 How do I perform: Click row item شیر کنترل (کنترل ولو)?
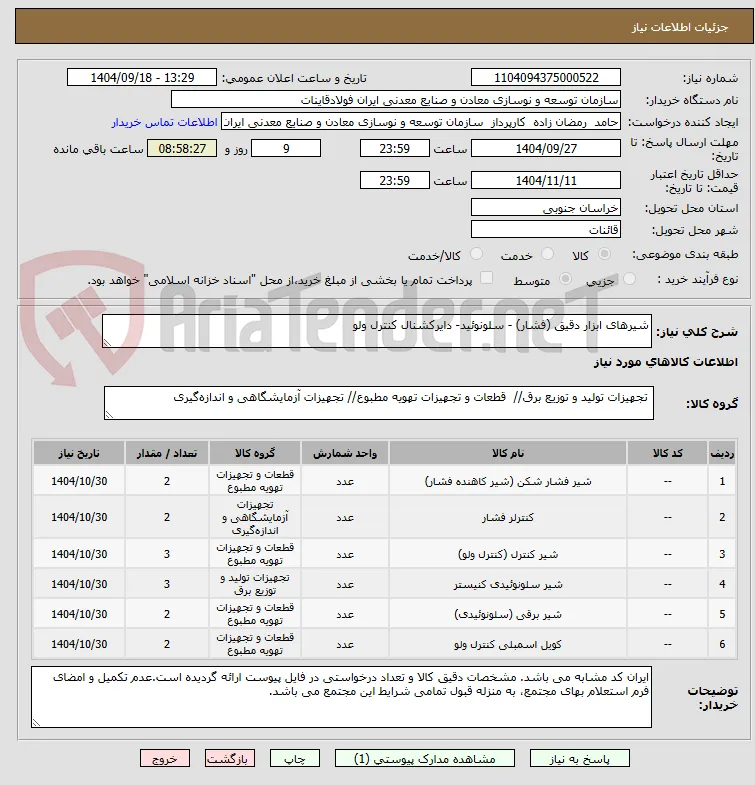pyautogui.click(x=508, y=554)
